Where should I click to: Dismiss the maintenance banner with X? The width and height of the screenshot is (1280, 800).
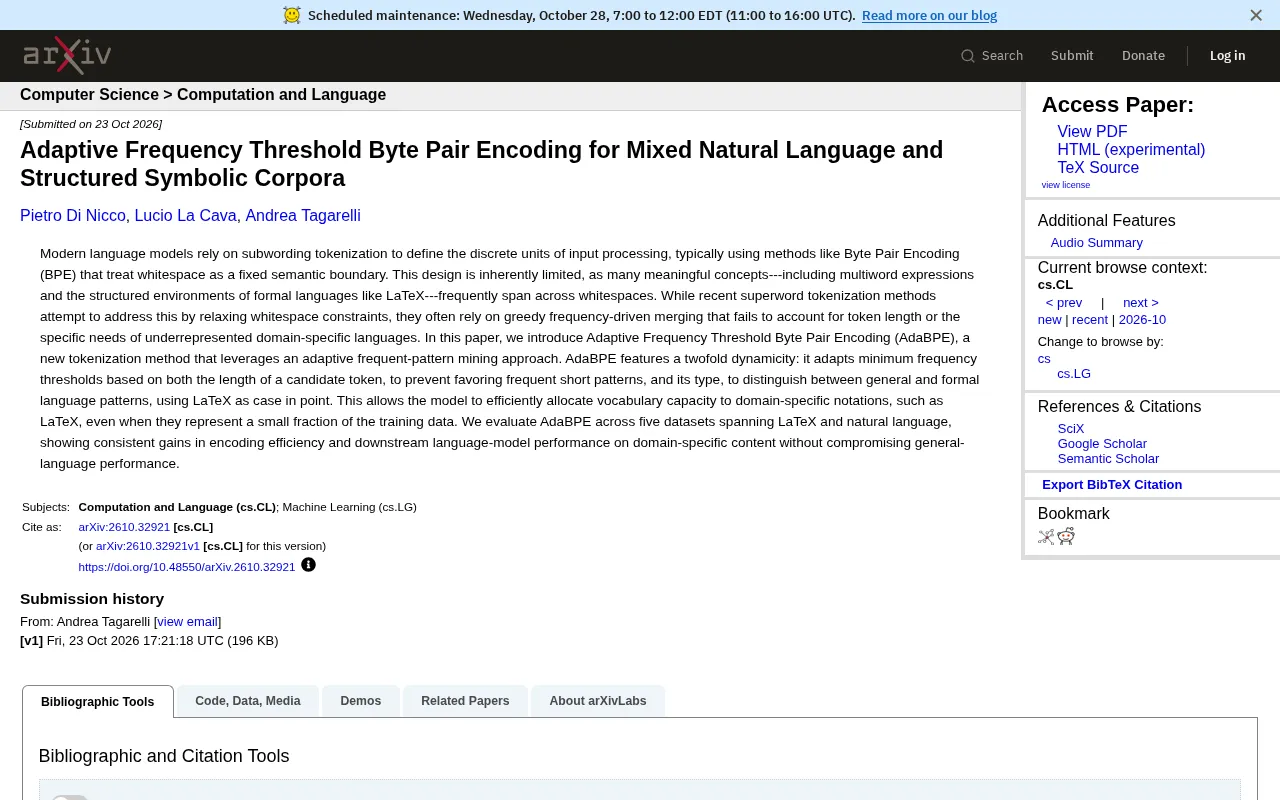click(1256, 15)
